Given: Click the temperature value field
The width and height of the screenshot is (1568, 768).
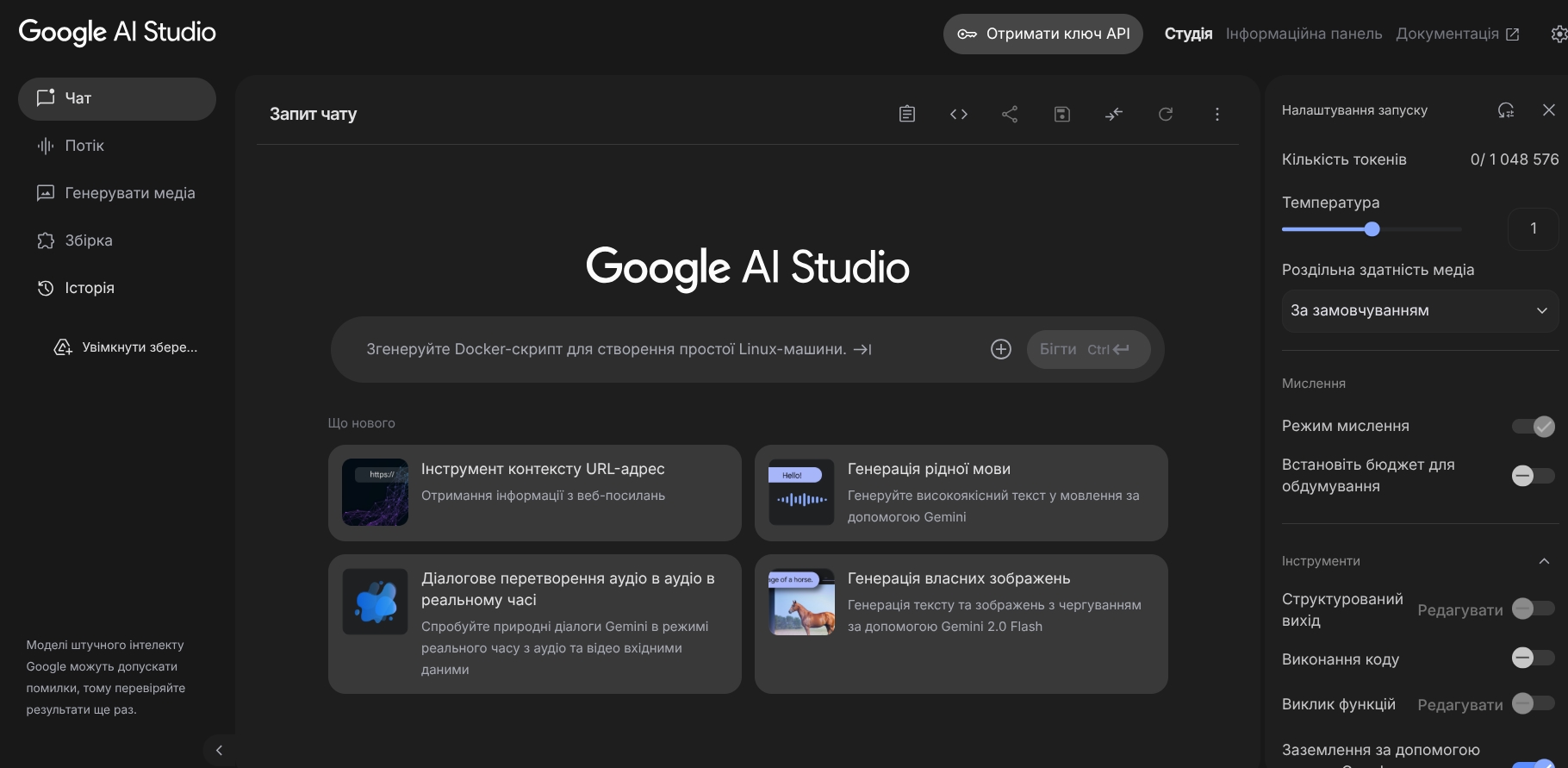Looking at the screenshot, I should click(1534, 228).
